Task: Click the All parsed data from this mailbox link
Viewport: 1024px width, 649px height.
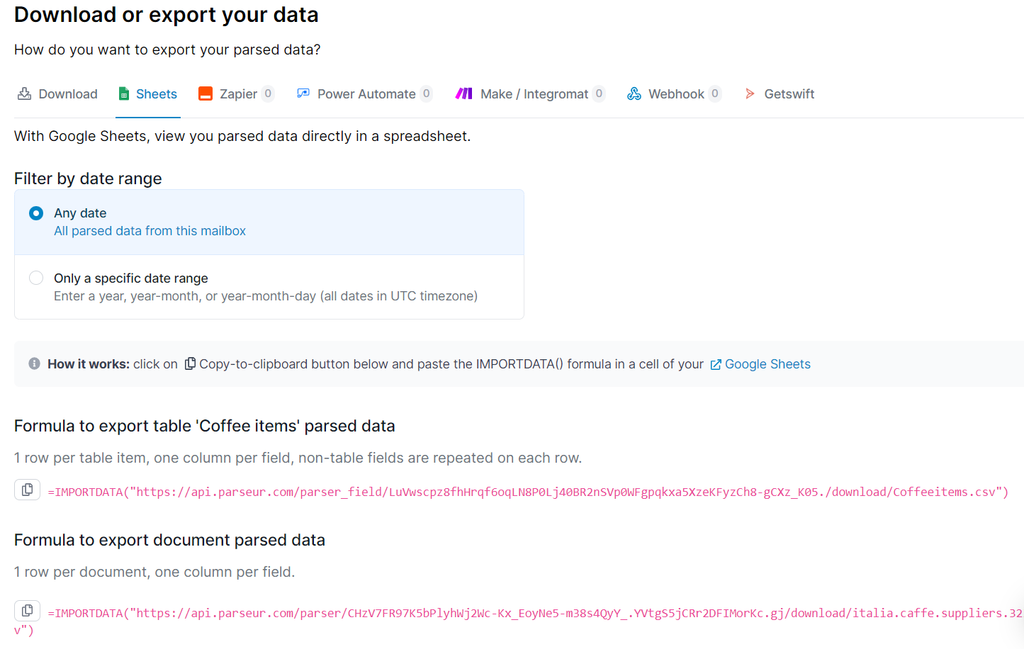Action: coord(149,230)
